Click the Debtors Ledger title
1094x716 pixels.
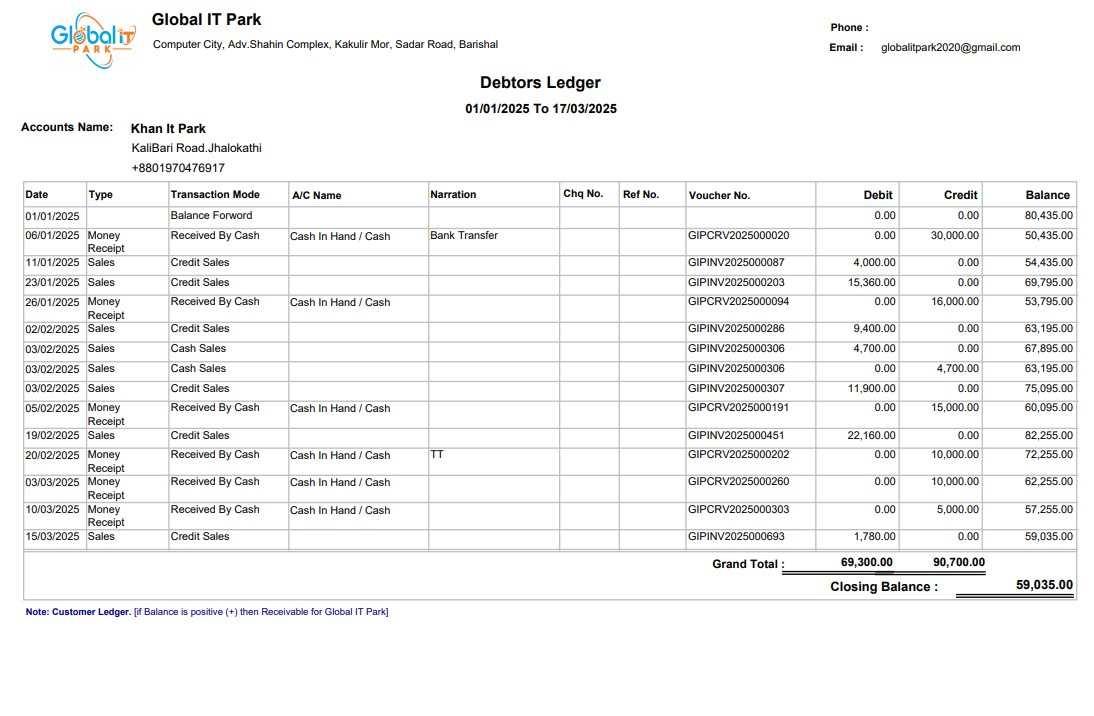click(540, 83)
